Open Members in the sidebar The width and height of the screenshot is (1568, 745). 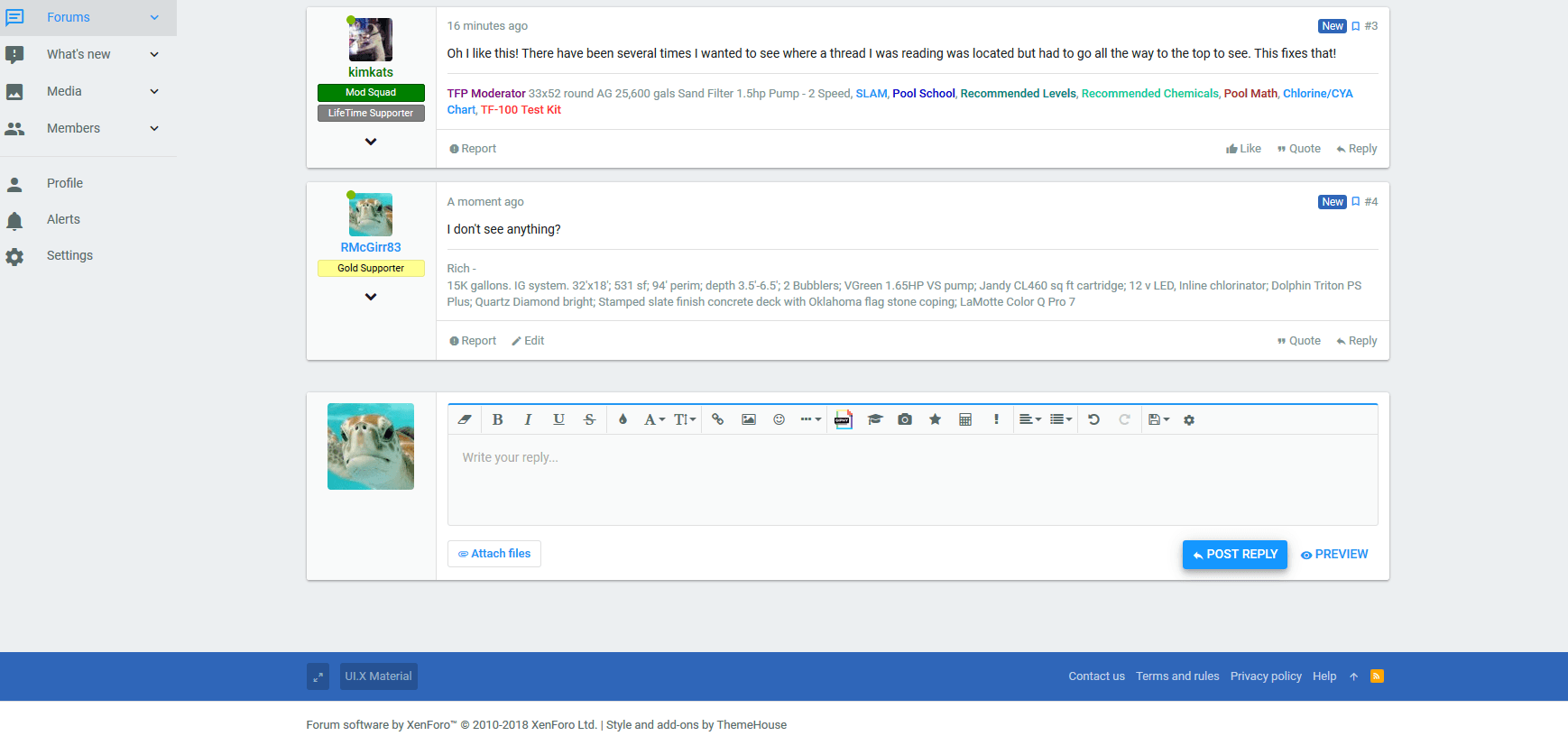click(x=73, y=128)
